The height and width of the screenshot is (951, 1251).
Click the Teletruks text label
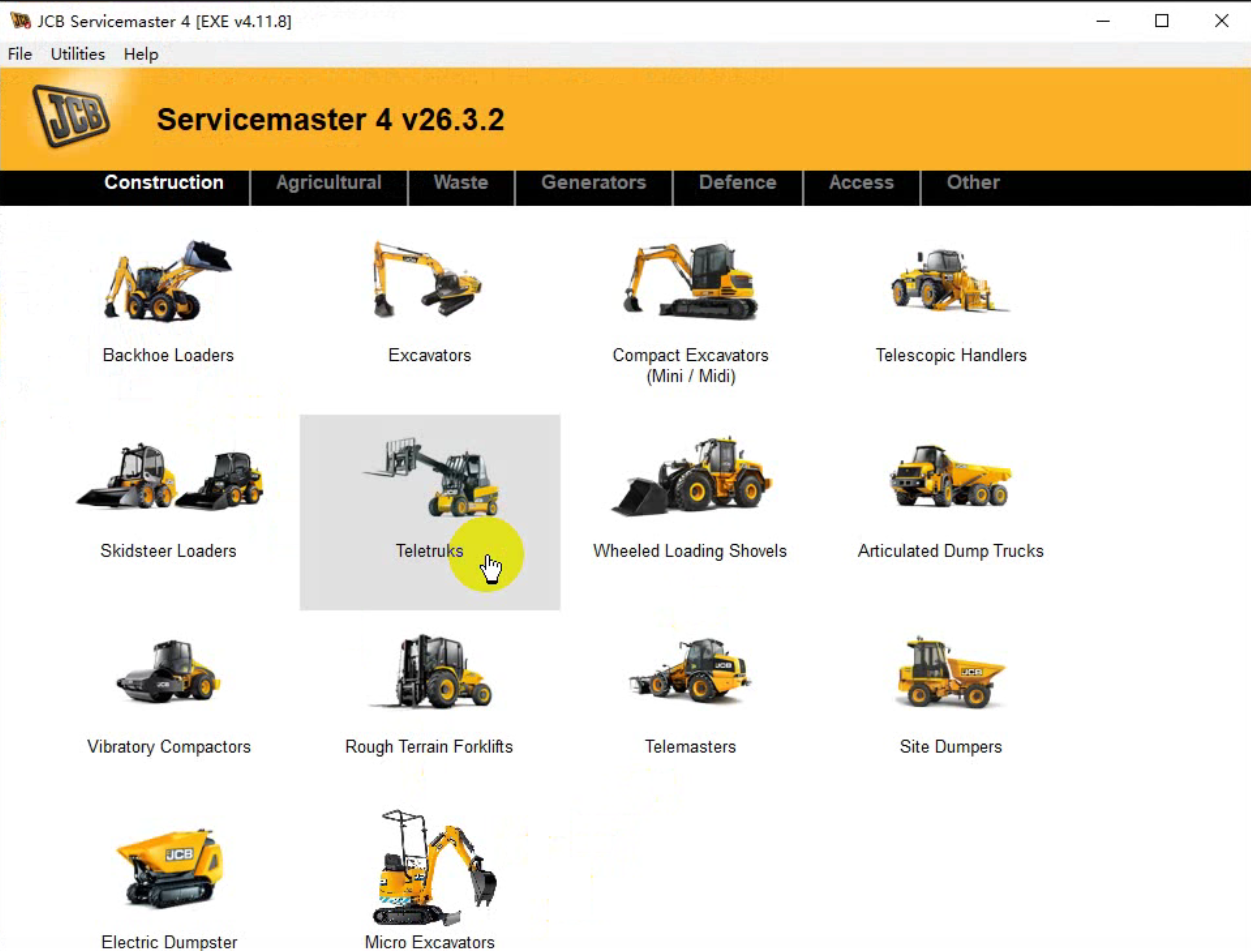click(430, 551)
